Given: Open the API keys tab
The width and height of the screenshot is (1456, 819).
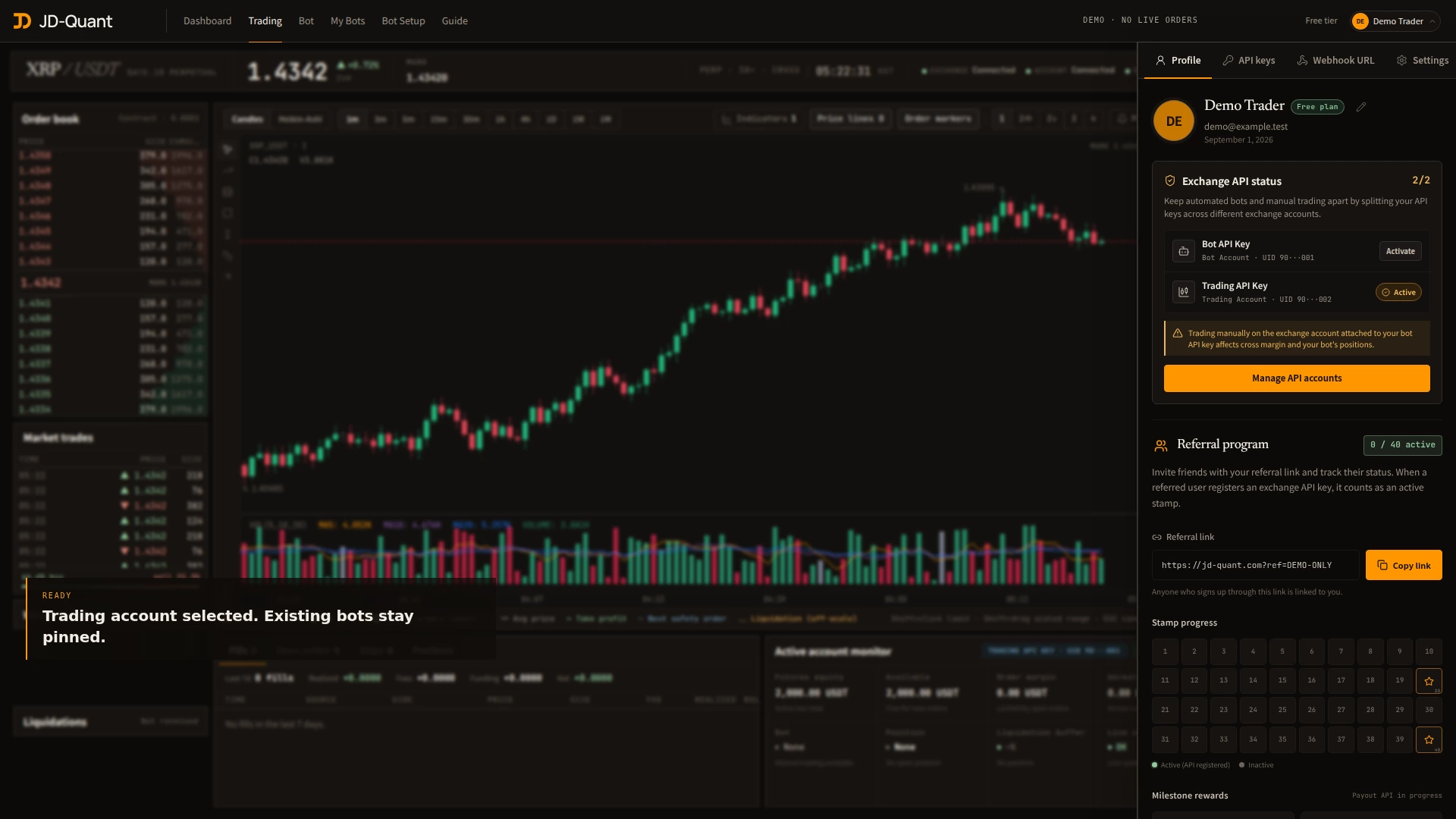Looking at the screenshot, I should 1249,61.
